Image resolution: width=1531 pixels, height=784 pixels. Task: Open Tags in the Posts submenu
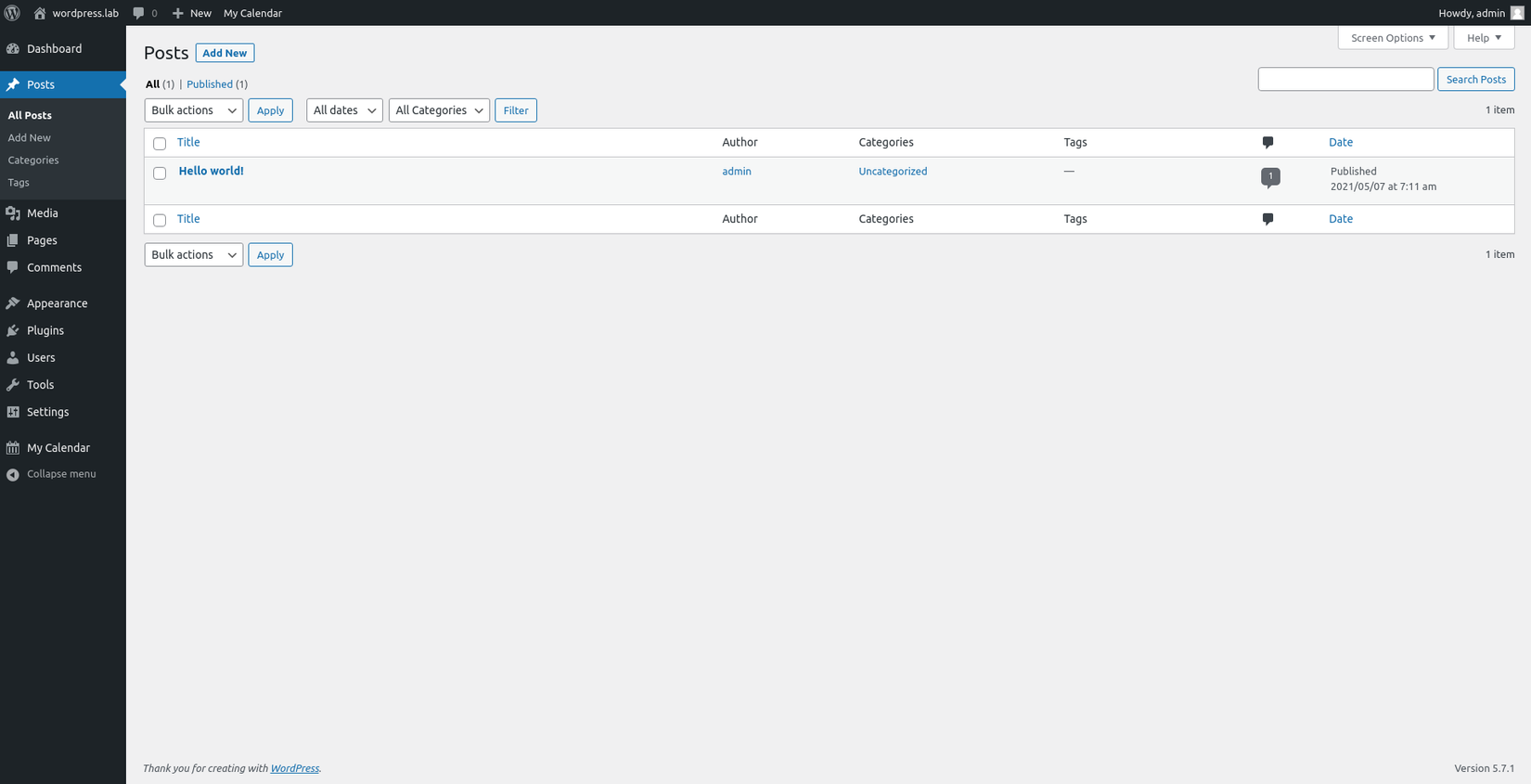[x=19, y=183]
